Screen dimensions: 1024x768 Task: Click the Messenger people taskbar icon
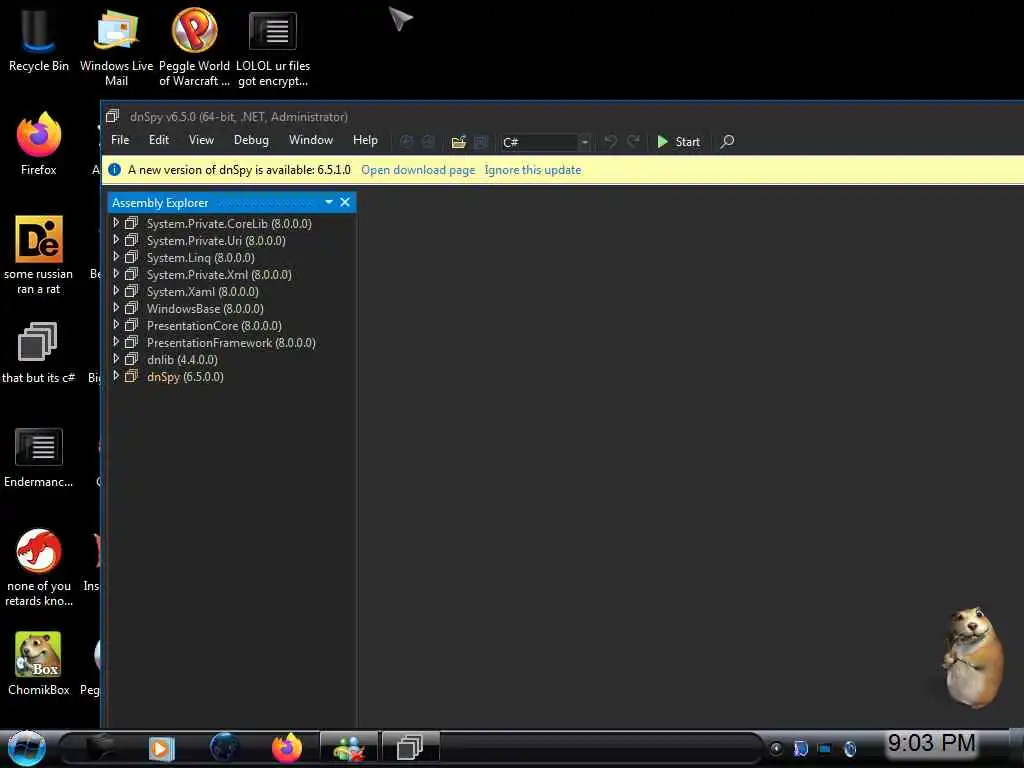[x=349, y=748]
